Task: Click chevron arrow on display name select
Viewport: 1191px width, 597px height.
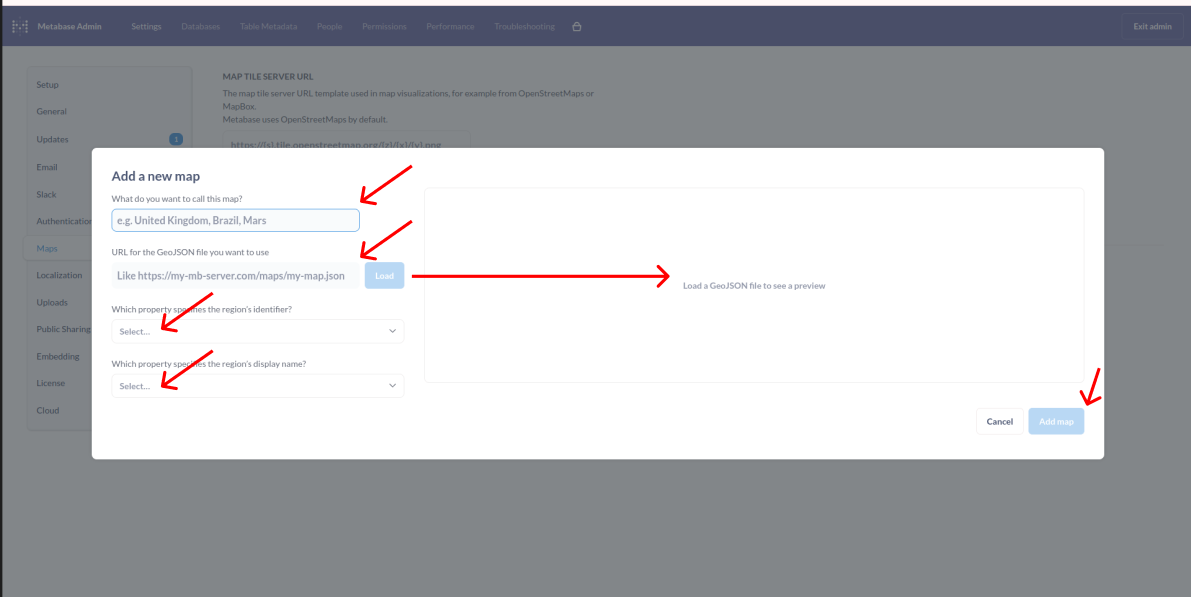Action: point(391,386)
